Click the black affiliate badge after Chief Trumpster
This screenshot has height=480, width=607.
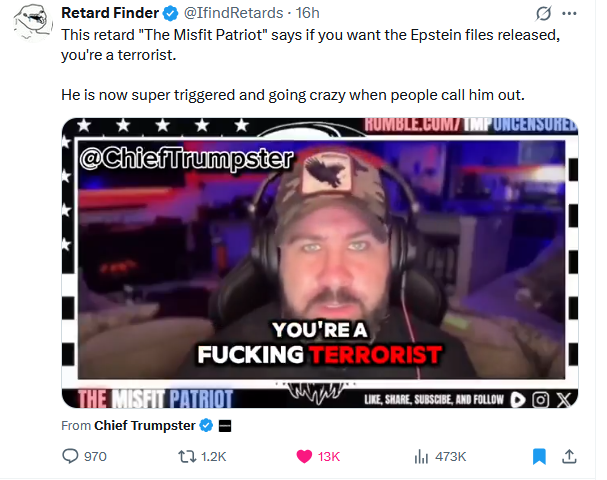coord(225,426)
